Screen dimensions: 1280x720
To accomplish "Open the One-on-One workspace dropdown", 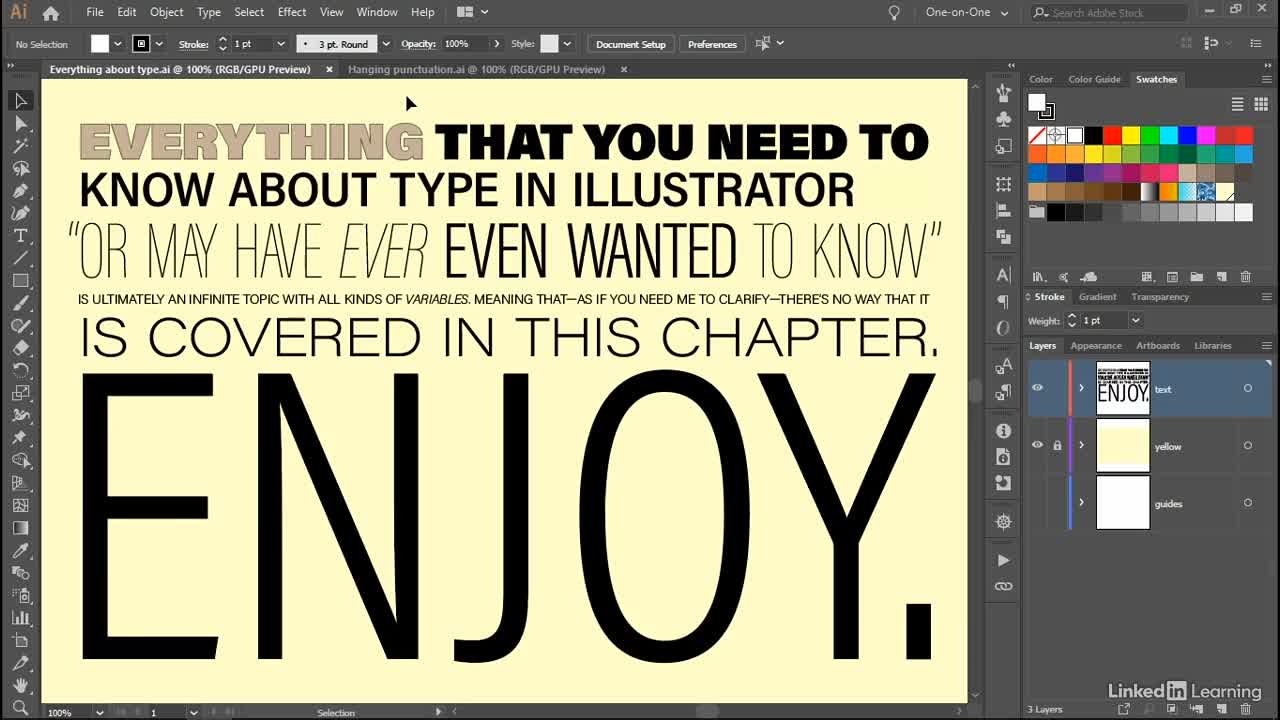I will point(968,13).
